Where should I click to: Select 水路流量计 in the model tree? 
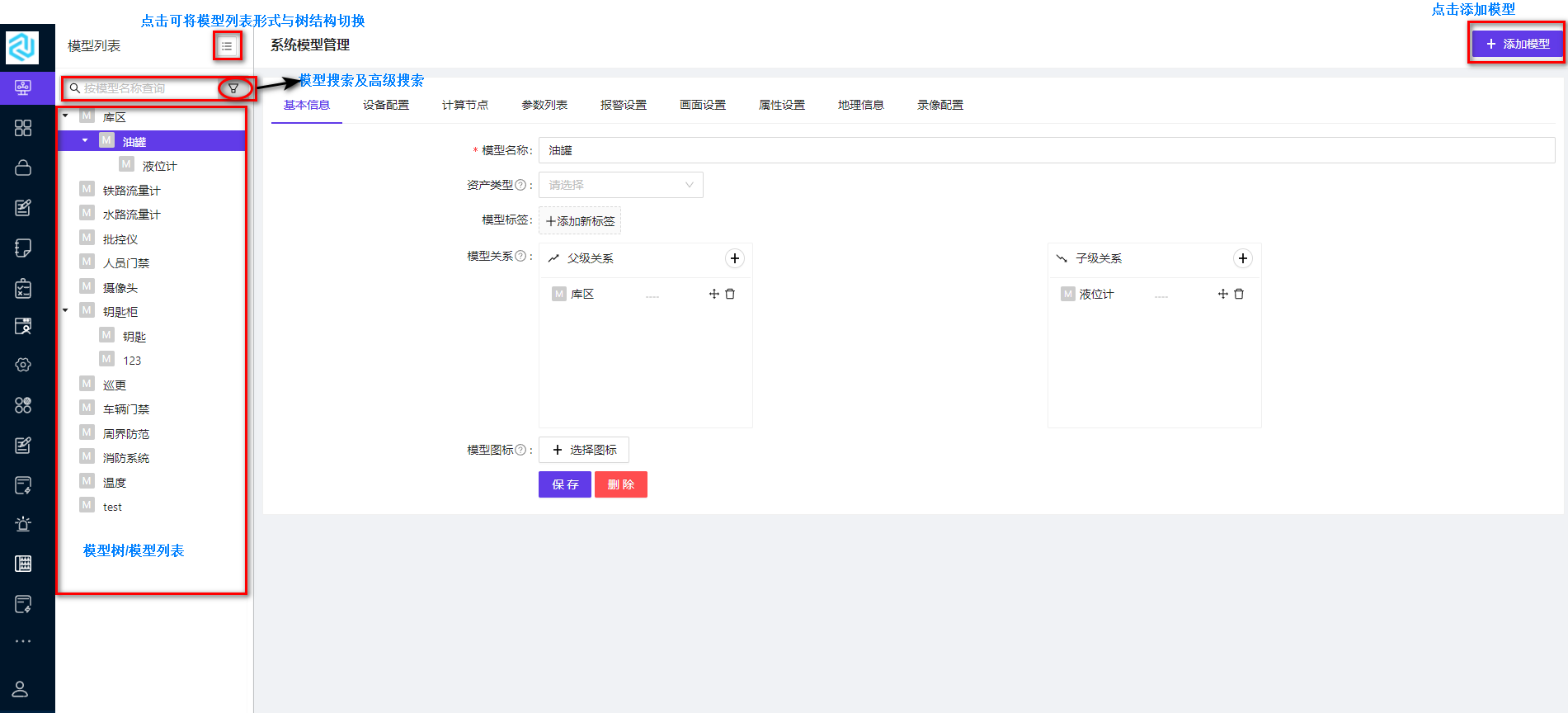tap(132, 215)
